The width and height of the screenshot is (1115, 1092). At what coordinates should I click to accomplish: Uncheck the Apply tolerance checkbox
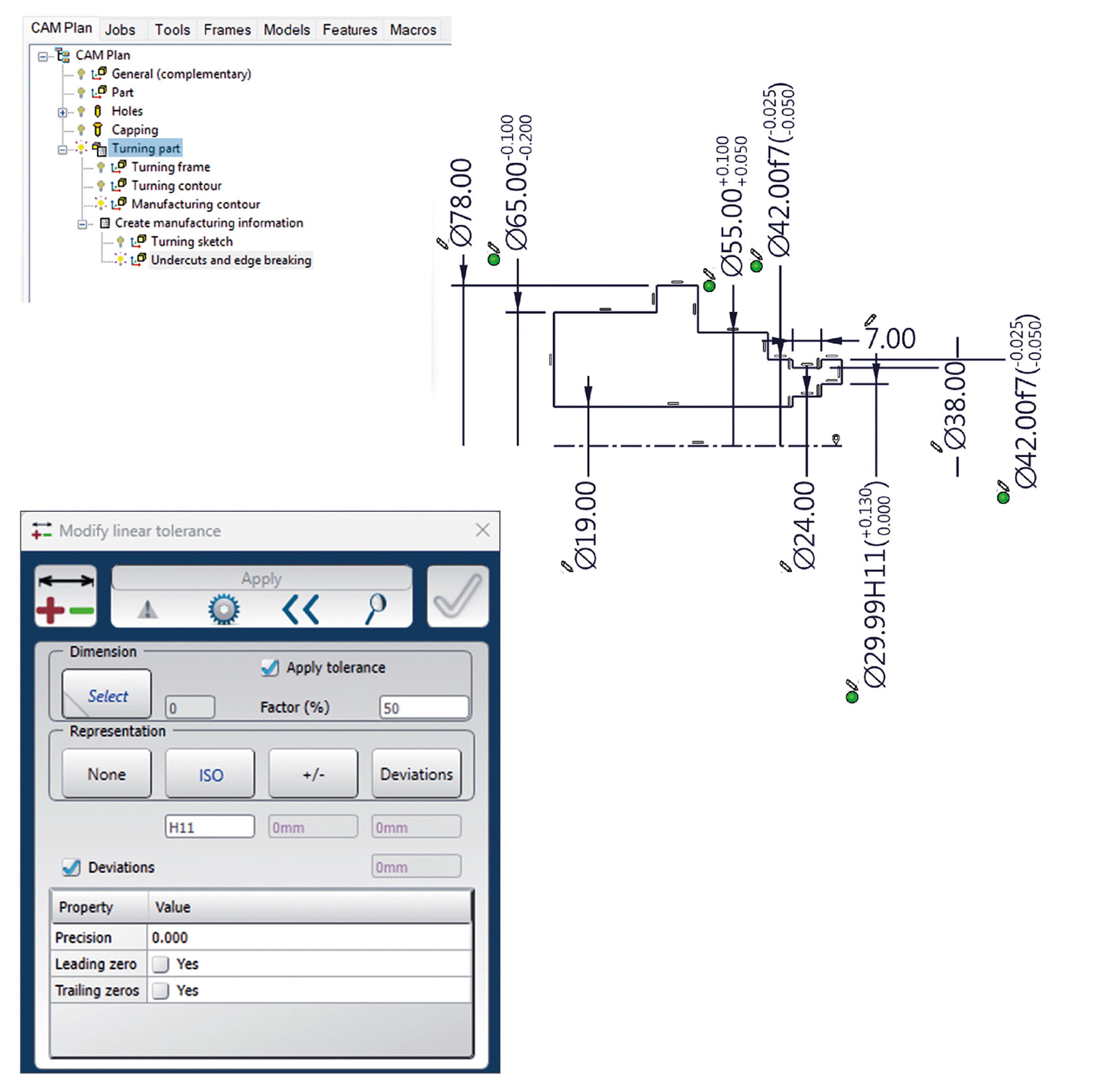point(270,668)
